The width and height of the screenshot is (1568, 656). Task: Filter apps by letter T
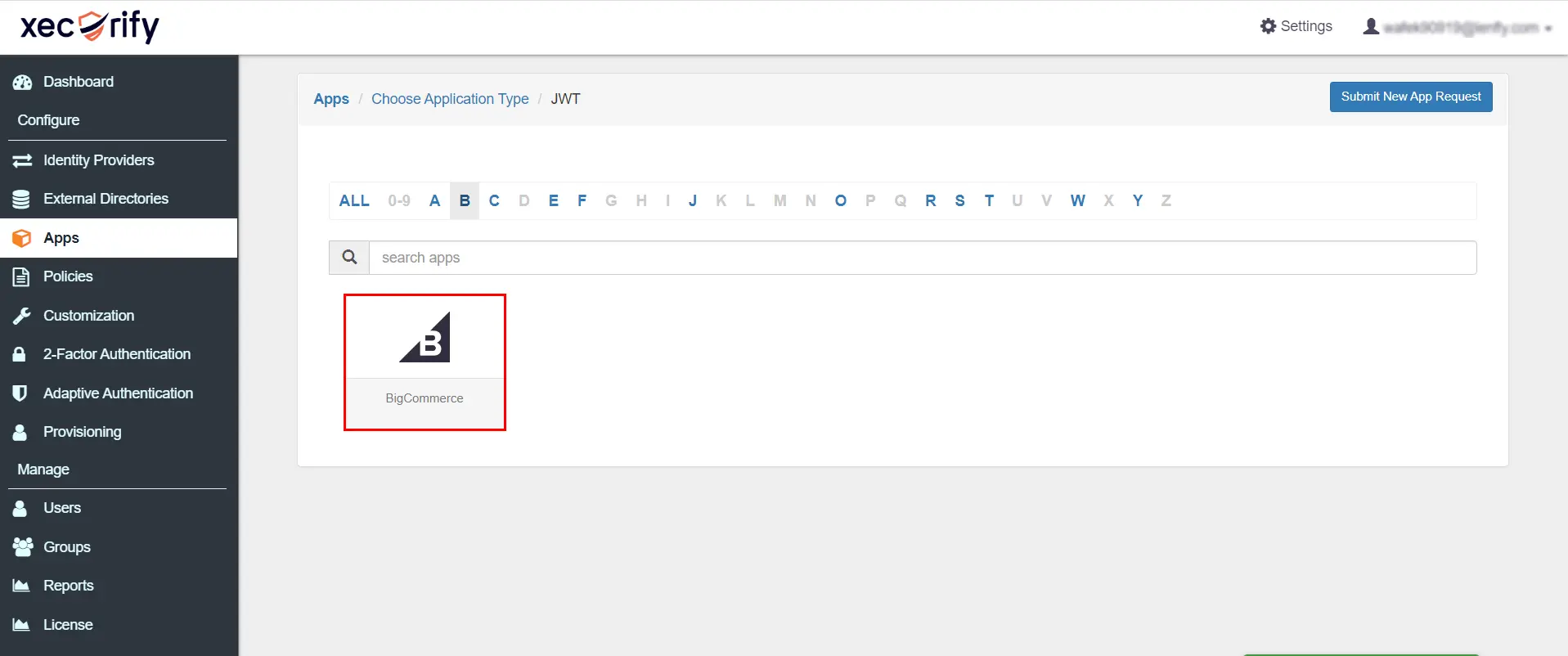pyautogui.click(x=989, y=200)
